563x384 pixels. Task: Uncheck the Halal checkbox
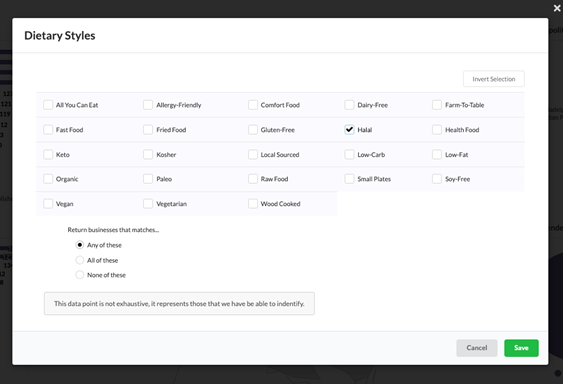(349, 130)
